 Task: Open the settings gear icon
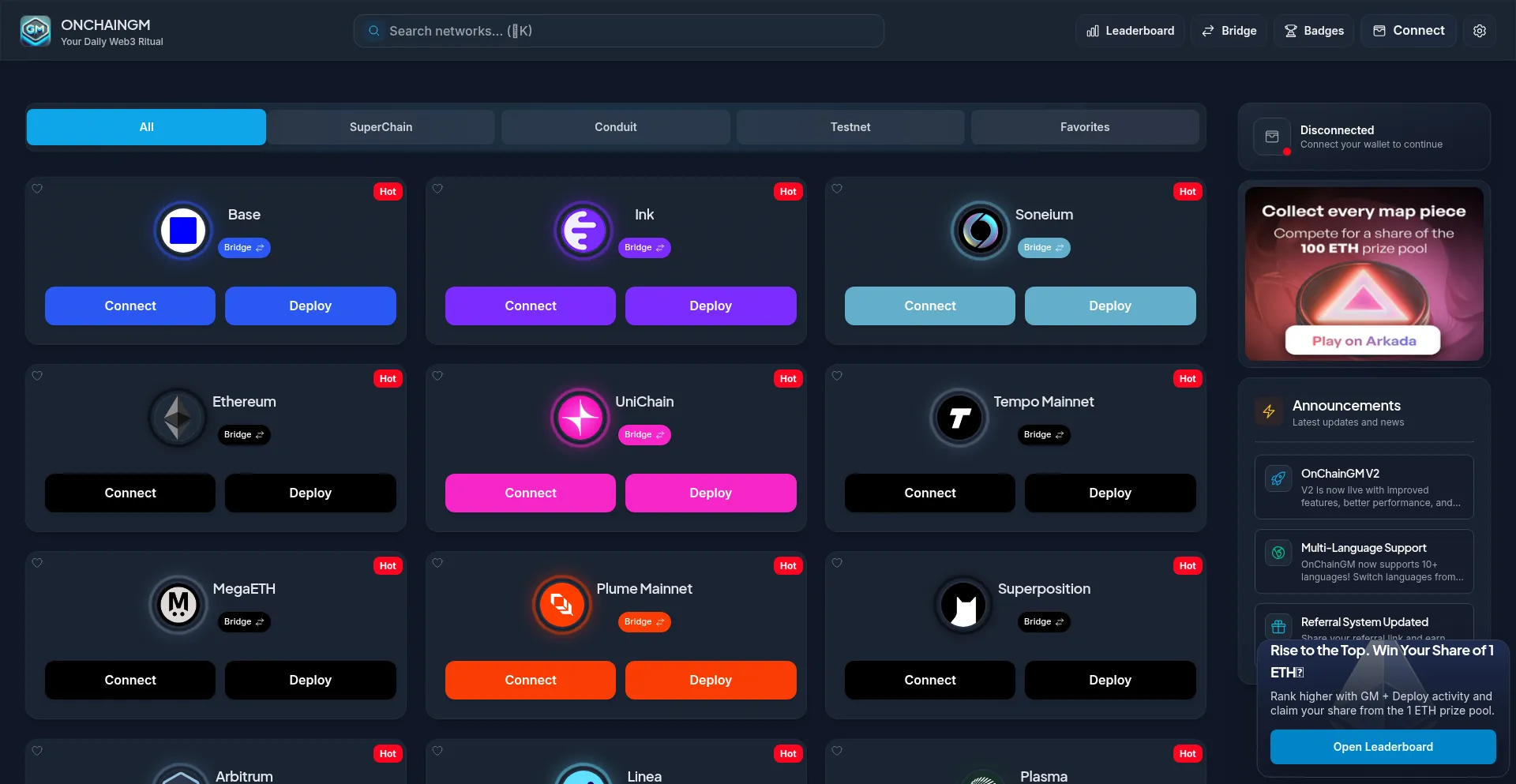point(1480,31)
